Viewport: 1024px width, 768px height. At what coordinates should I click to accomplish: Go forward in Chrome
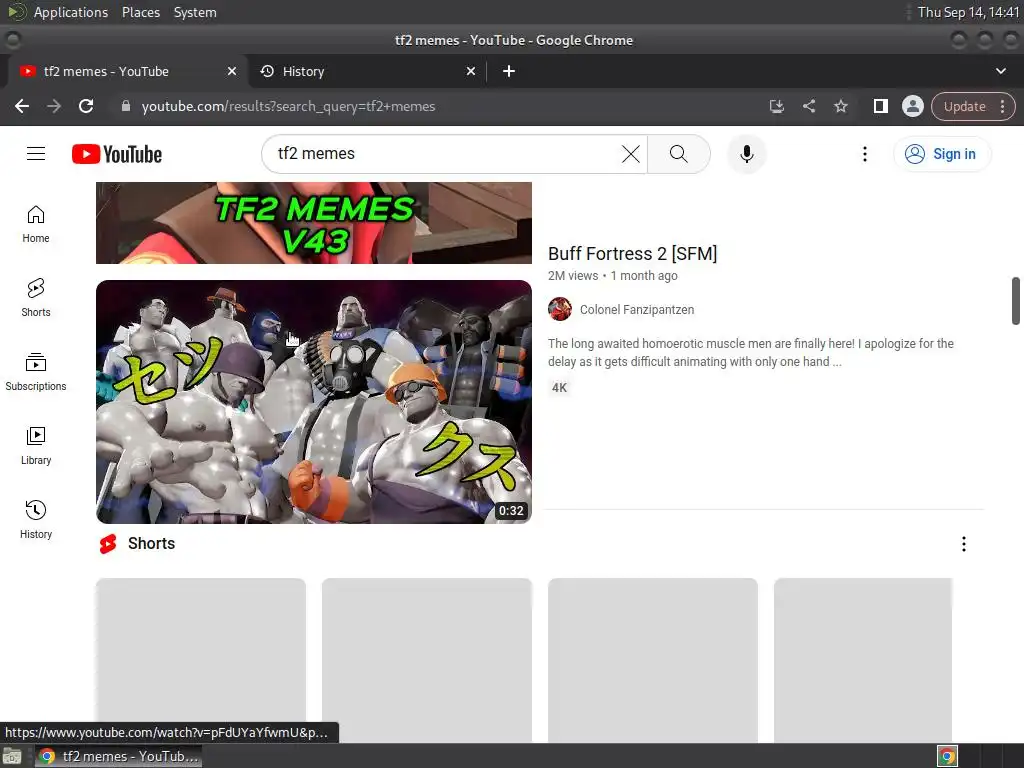click(54, 106)
